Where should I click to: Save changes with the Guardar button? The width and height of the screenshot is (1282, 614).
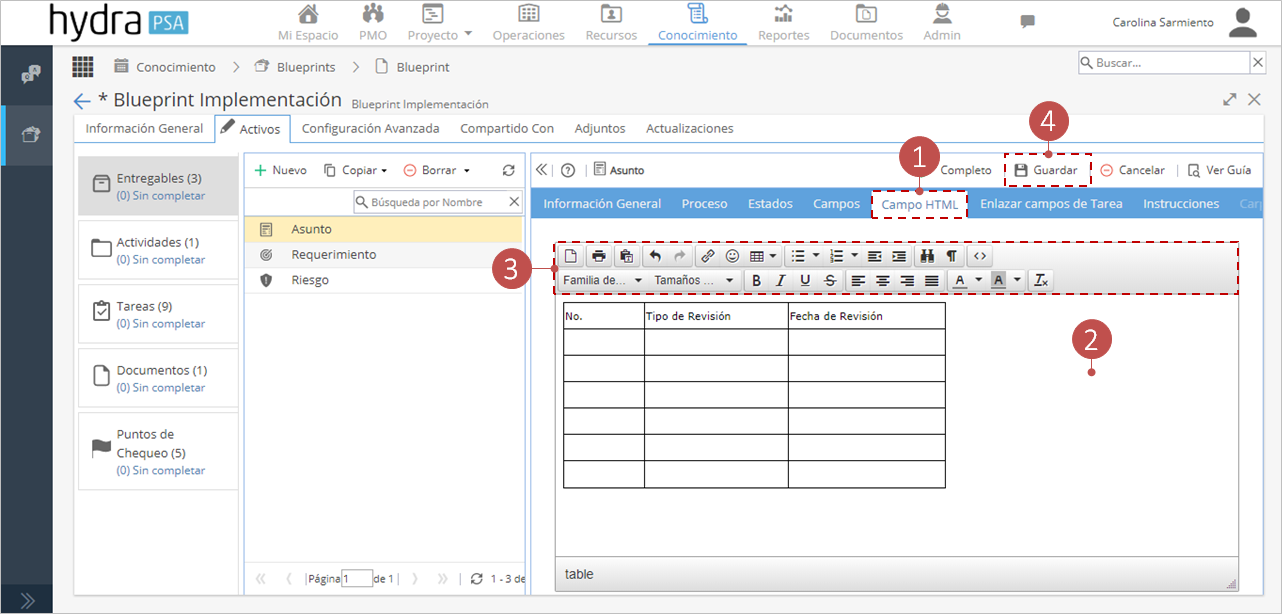click(1046, 170)
